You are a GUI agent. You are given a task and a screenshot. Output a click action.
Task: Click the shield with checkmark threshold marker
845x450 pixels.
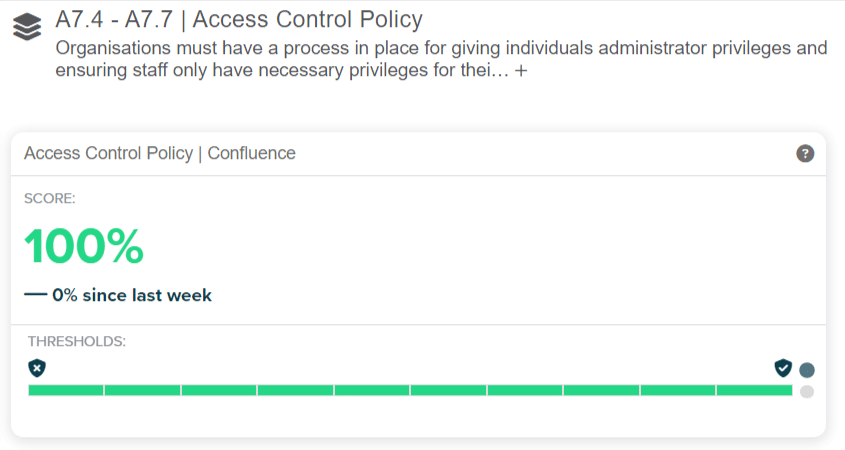pyautogui.click(x=783, y=368)
